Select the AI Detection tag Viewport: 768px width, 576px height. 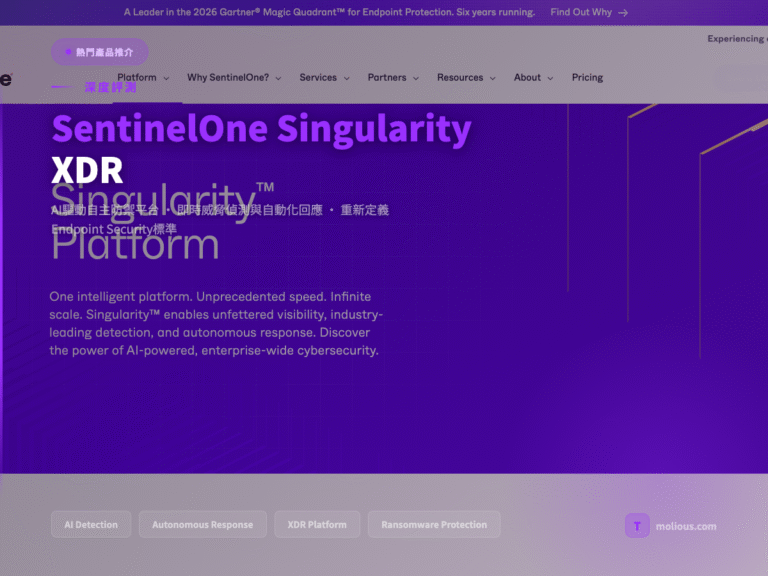pos(91,525)
